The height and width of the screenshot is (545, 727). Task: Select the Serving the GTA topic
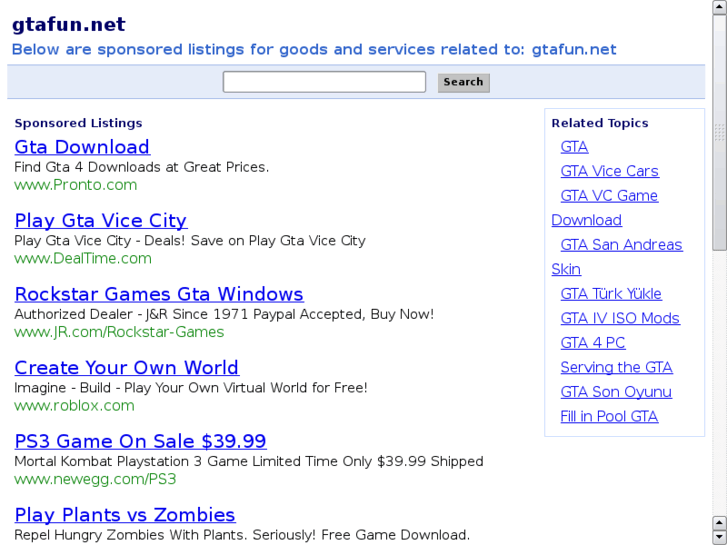[x=617, y=367]
